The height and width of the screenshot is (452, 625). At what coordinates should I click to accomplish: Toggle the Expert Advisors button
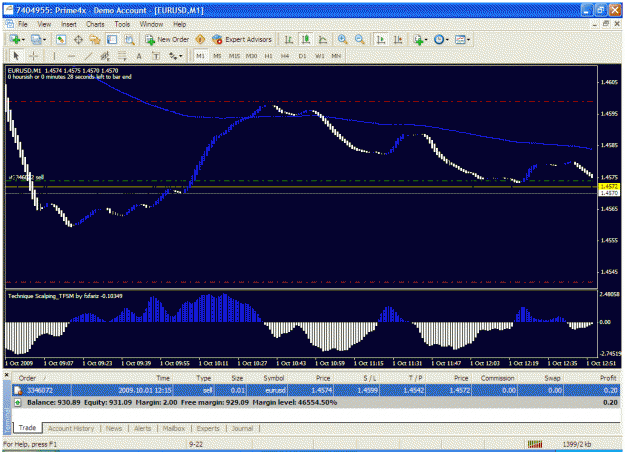[x=242, y=39]
